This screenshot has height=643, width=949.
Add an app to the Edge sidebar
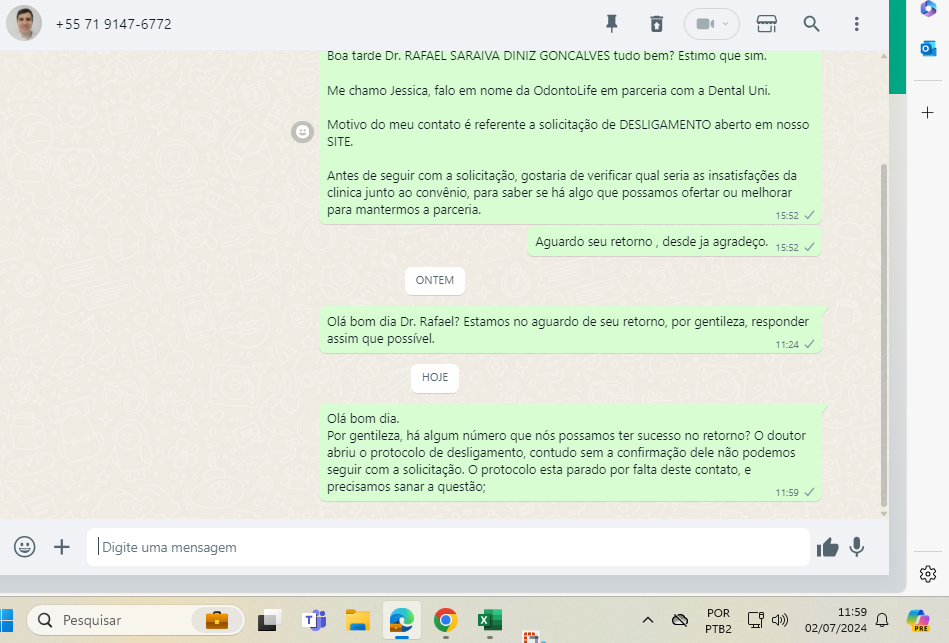pos(927,113)
